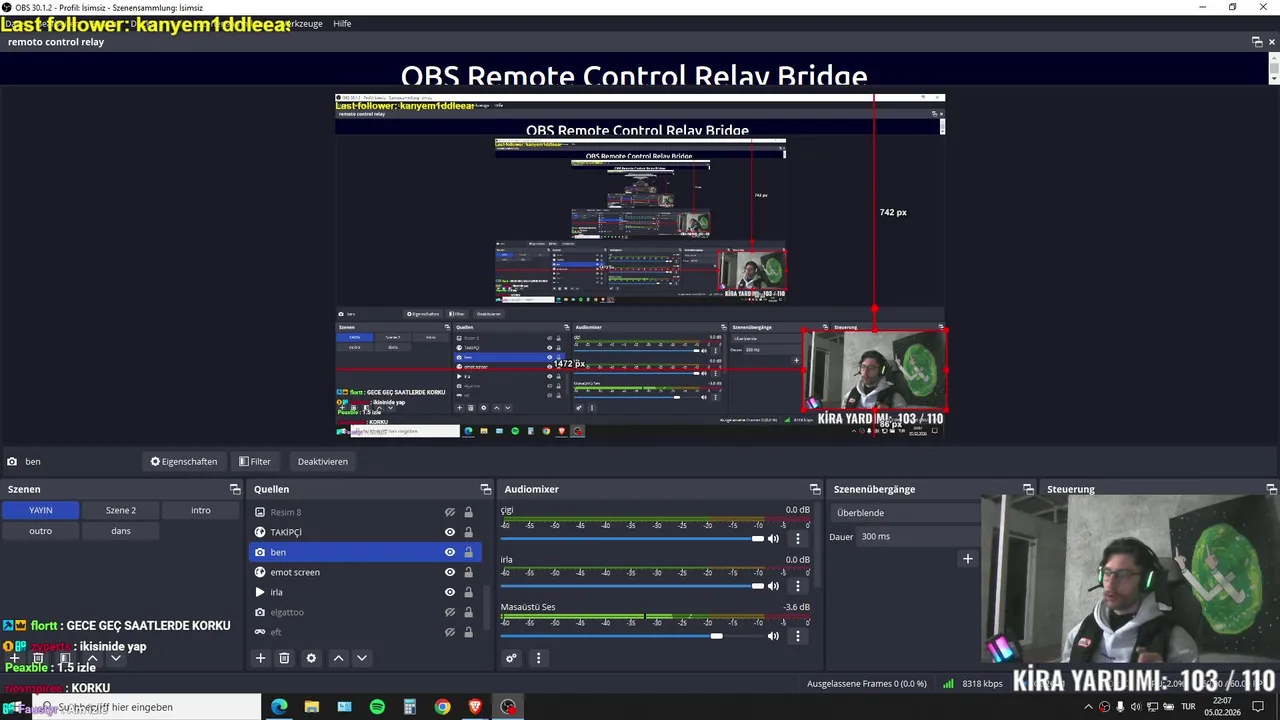Screen dimensions: 1280x720
Task: Open Microsoft Edge from the taskbar
Action: coord(279,707)
